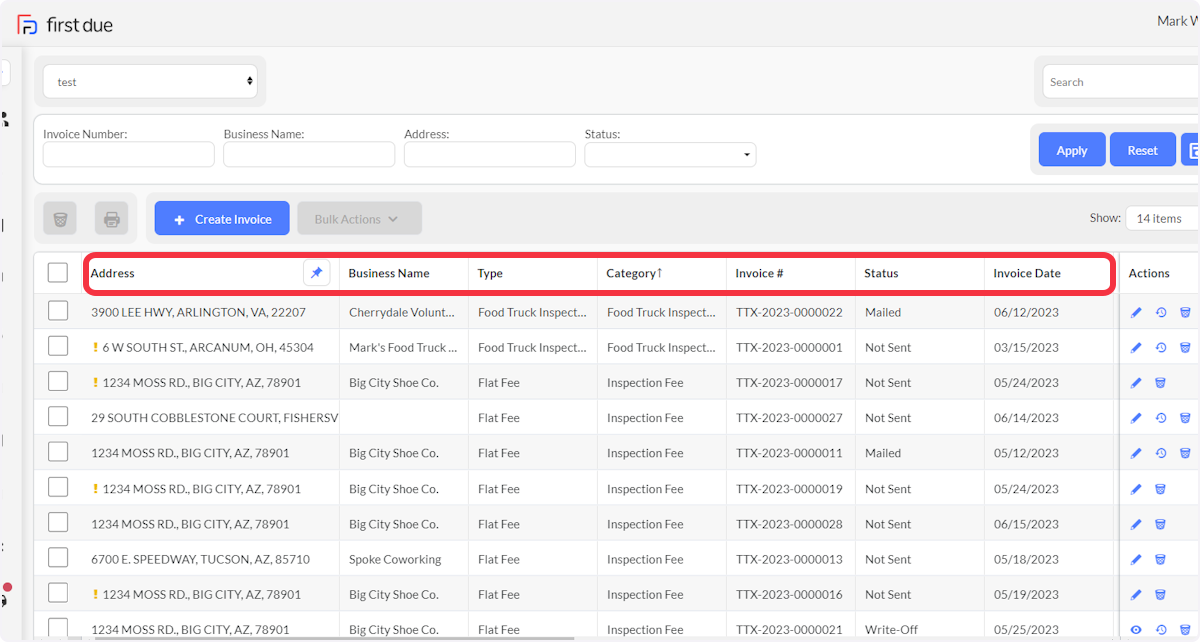The height and width of the screenshot is (642, 1200).
Task: View invoice TTX-2023-0000021 using eye icon
Action: point(1136,630)
